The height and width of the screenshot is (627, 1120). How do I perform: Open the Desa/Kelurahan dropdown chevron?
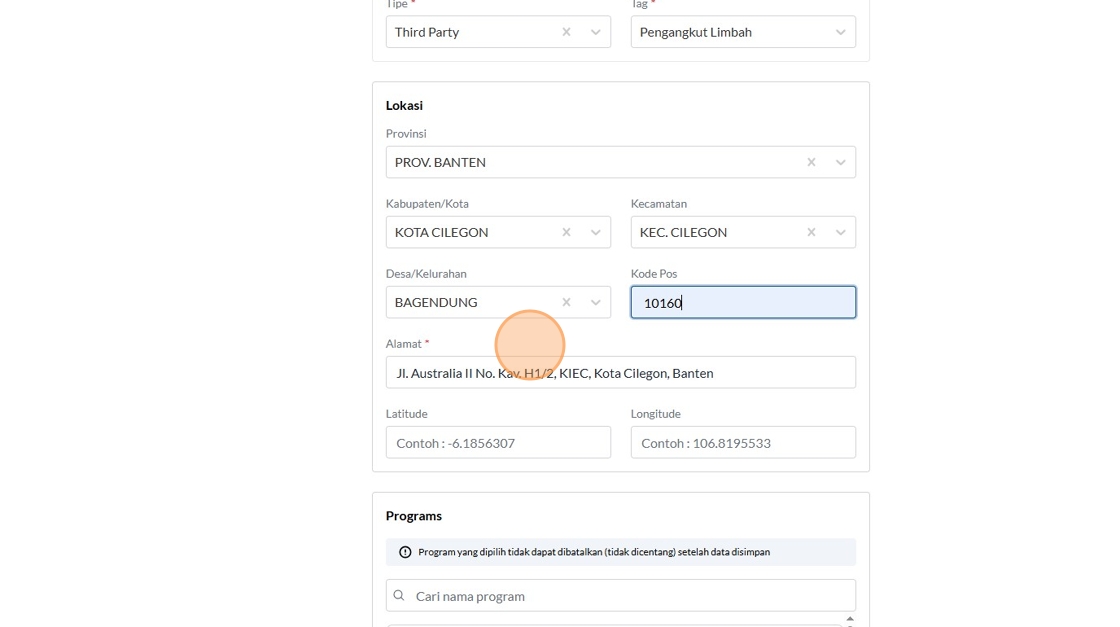pyautogui.click(x=596, y=302)
